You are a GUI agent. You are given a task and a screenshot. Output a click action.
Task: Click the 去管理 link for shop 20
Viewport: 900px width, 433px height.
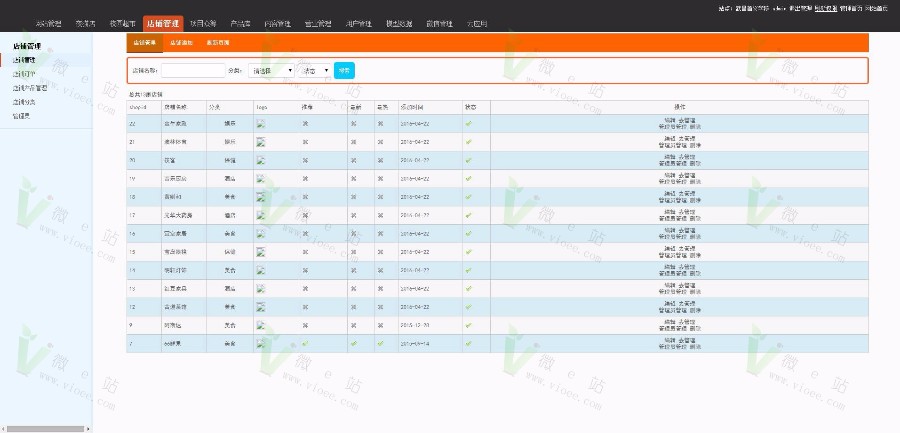click(687, 157)
